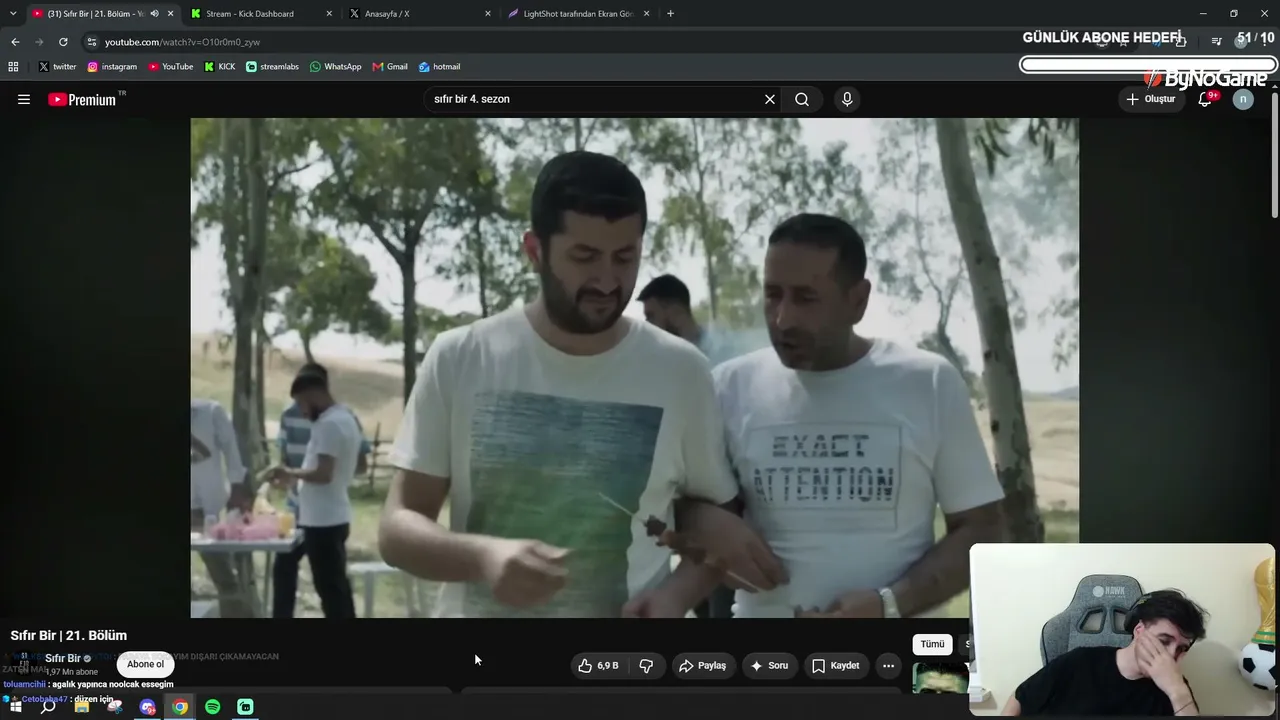
Task: Select the Tümü filter chip
Action: [x=932, y=644]
